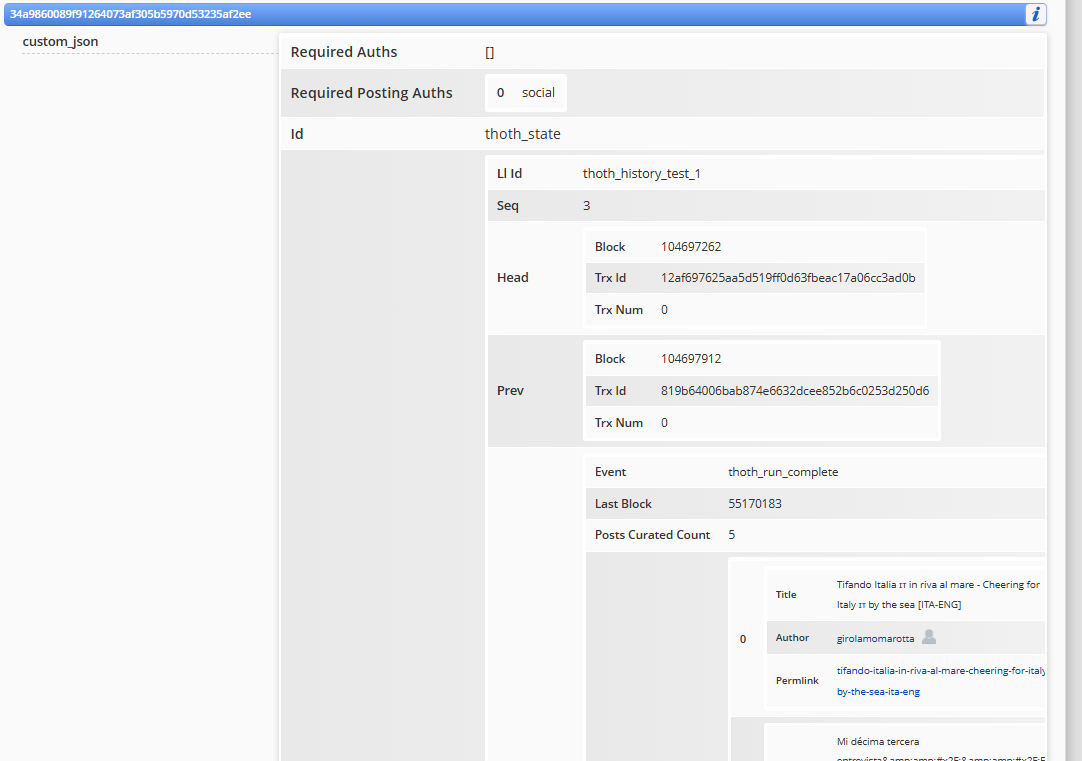Click the Posts Curated Count value 5

point(731,535)
